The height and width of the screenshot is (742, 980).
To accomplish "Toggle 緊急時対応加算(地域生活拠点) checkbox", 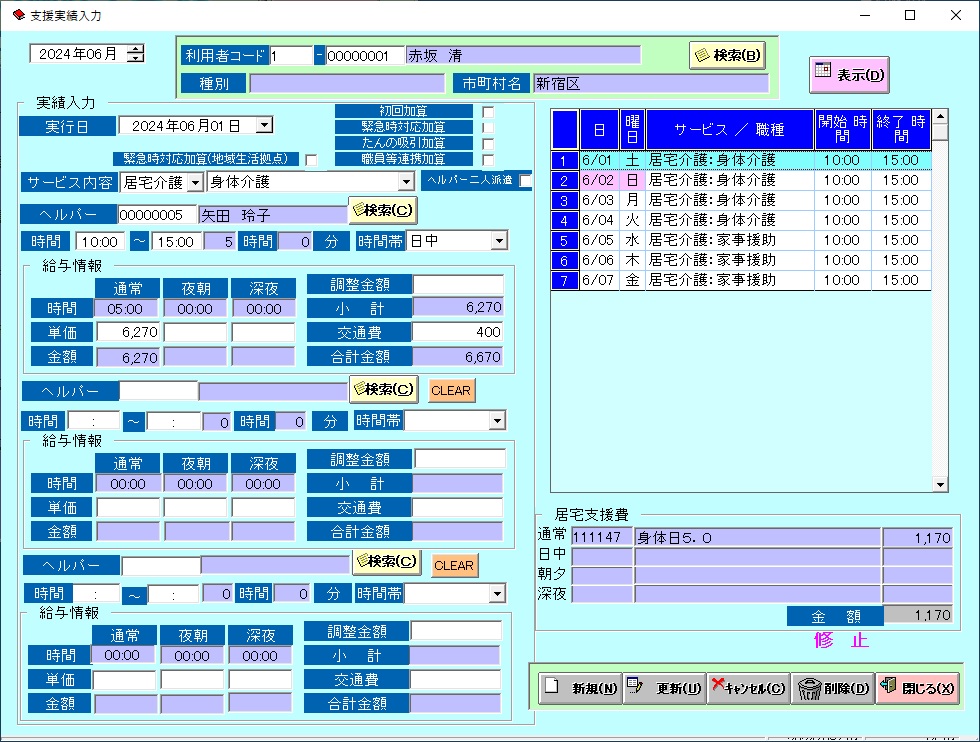I will point(311,160).
